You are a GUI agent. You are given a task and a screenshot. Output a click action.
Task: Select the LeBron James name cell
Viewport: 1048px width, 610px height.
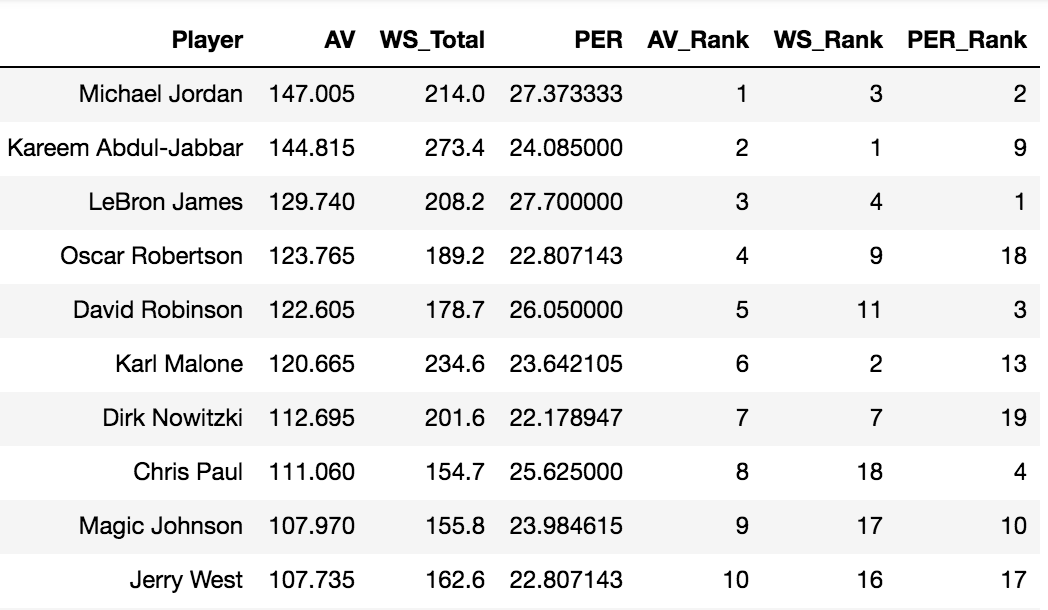(166, 202)
